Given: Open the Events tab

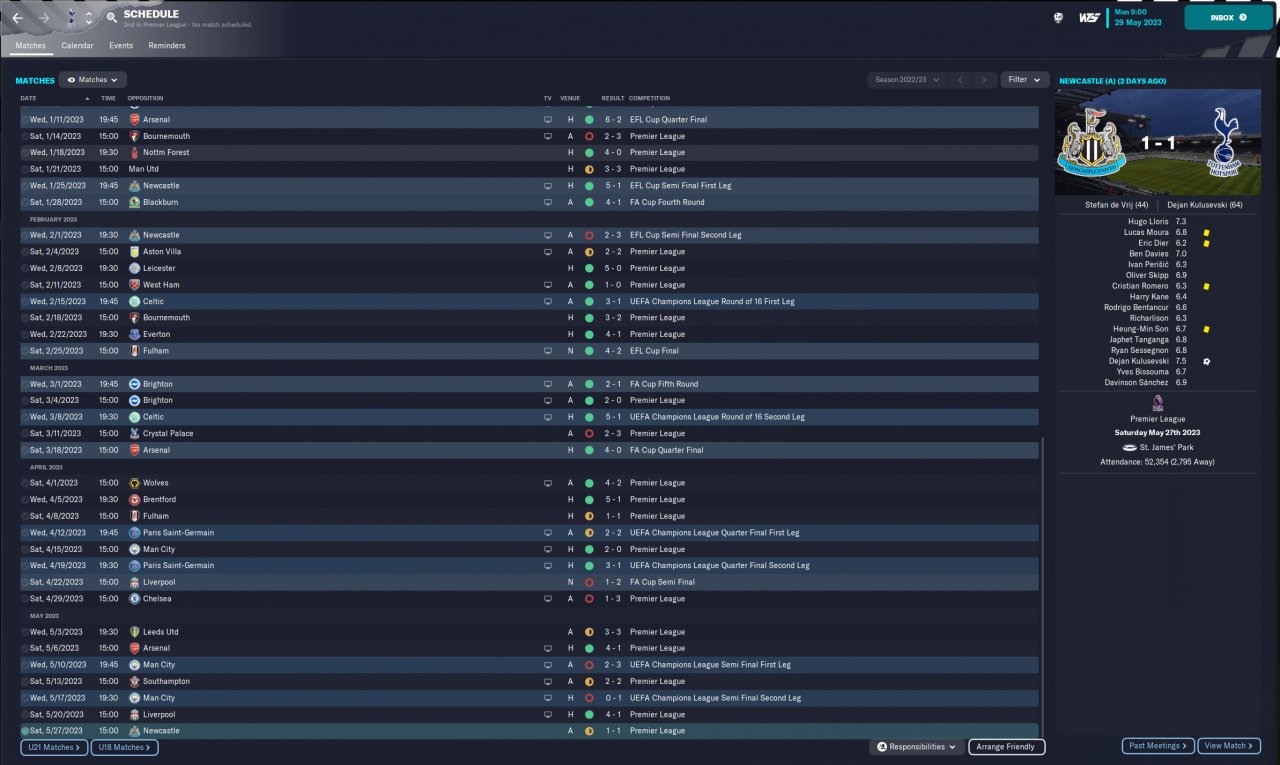Looking at the screenshot, I should click(121, 46).
